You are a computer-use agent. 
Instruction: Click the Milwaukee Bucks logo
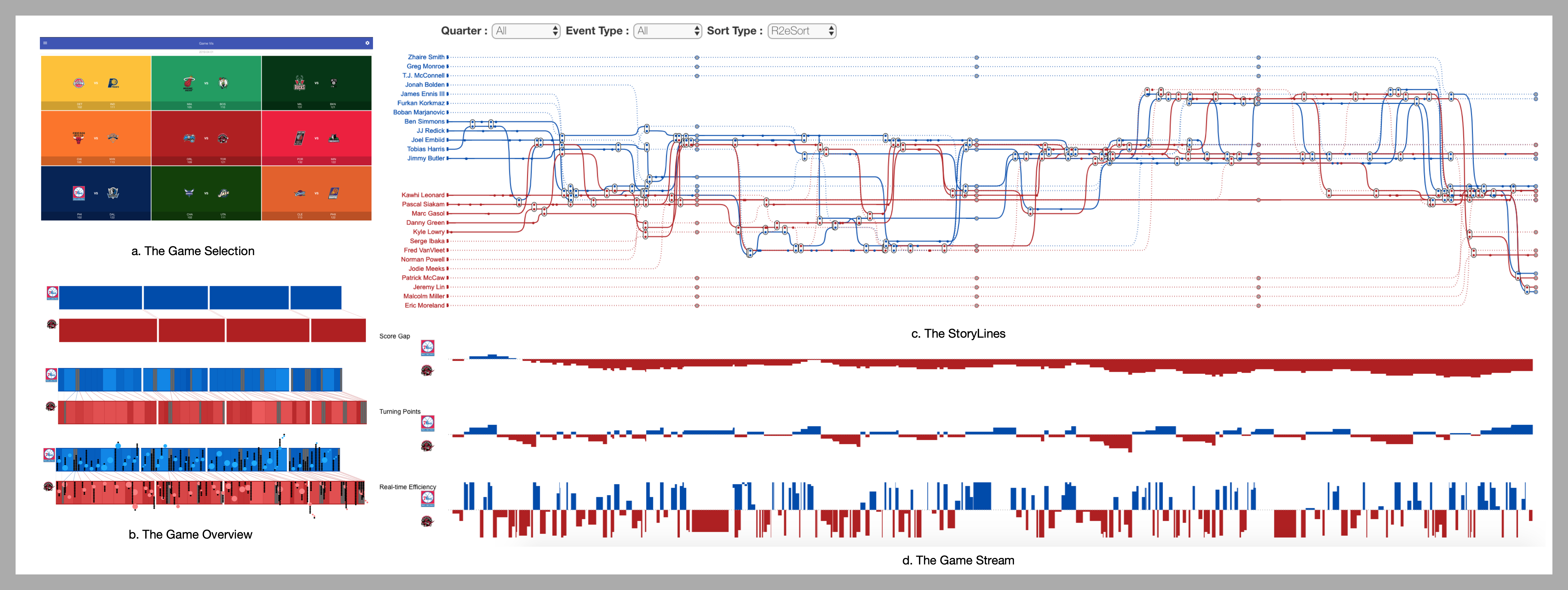pyautogui.click(x=299, y=83)
